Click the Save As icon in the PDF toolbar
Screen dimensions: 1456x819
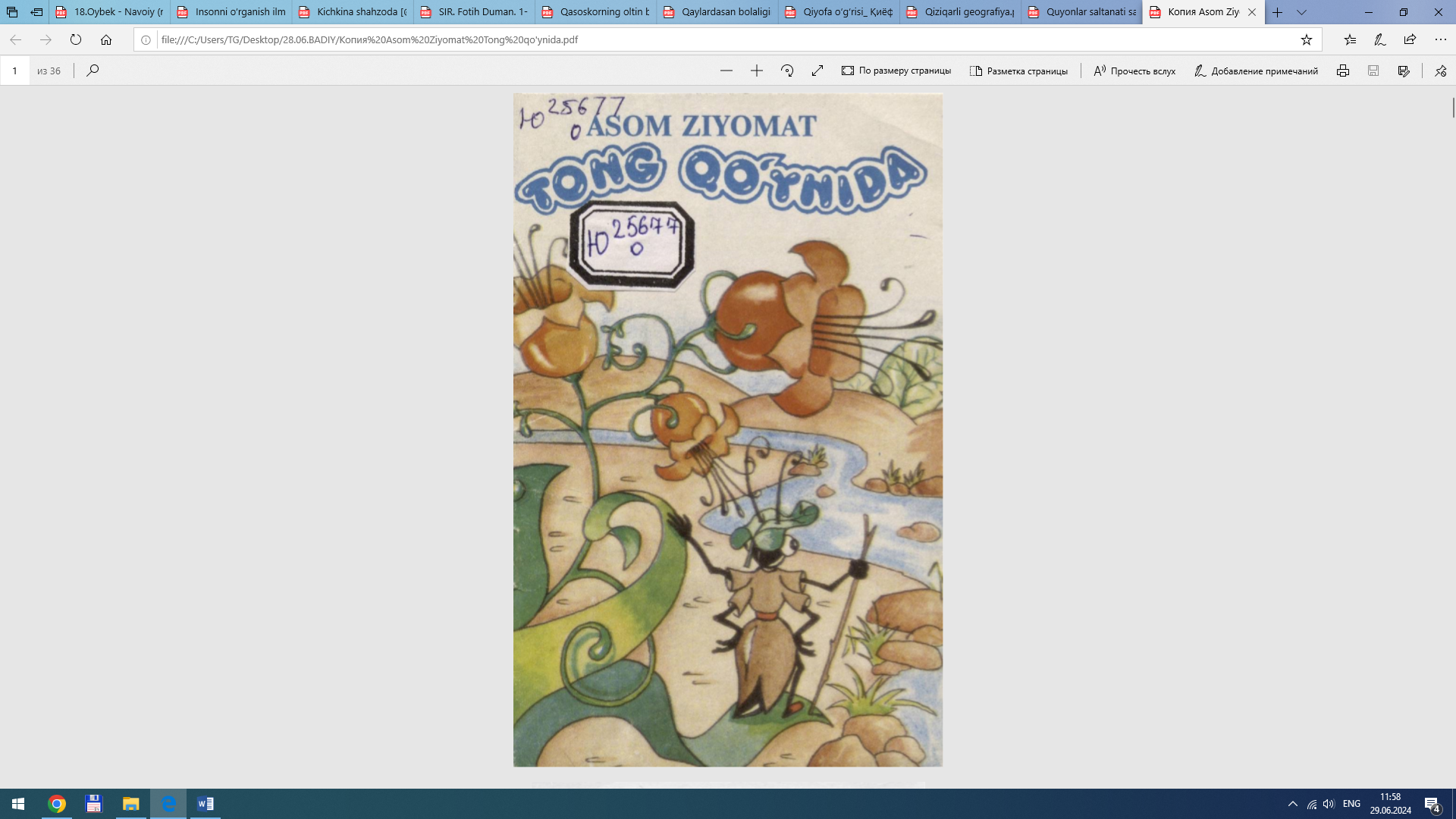(1404, 71)
